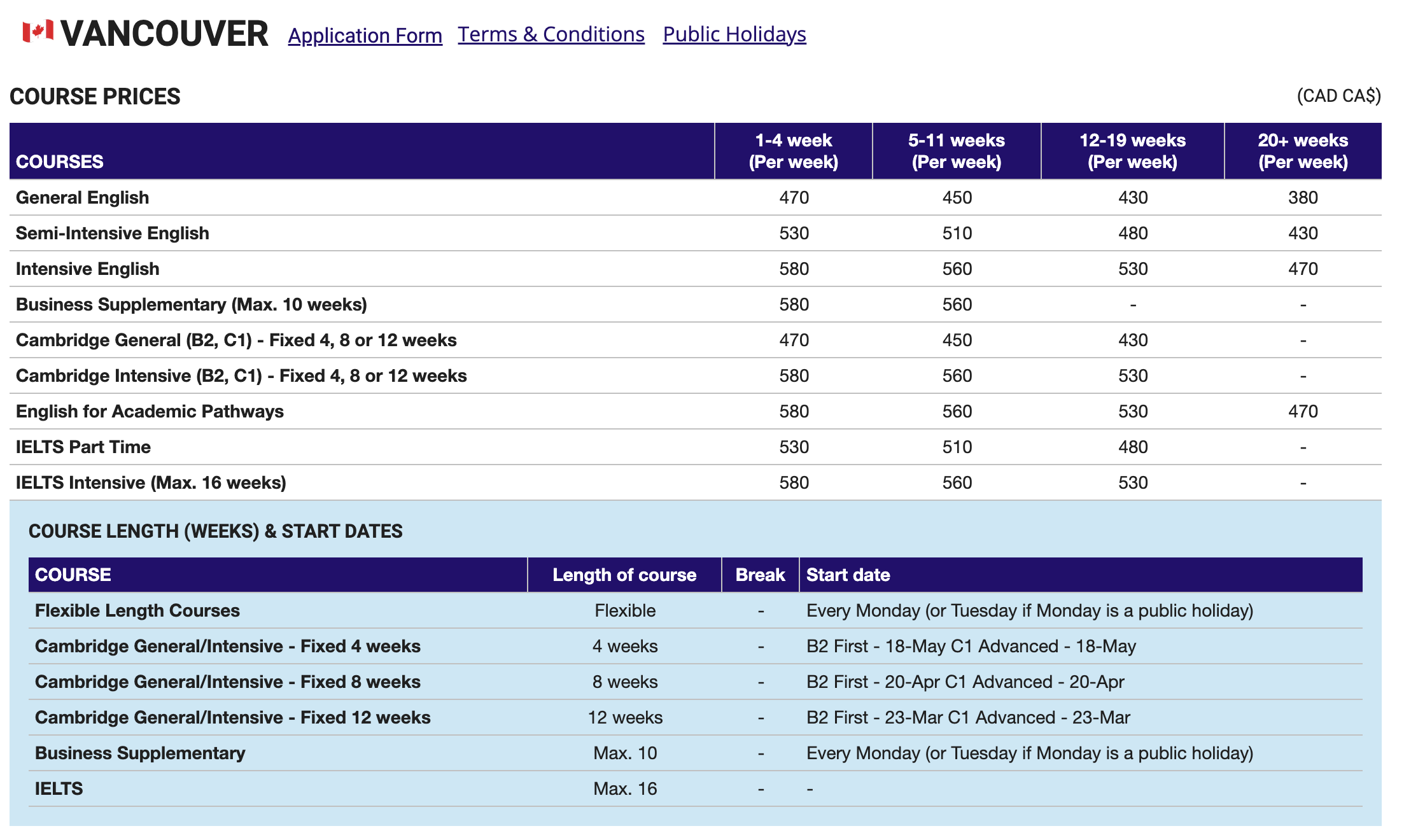
Task: Click the Length of course header
Action: coord(624,575)
